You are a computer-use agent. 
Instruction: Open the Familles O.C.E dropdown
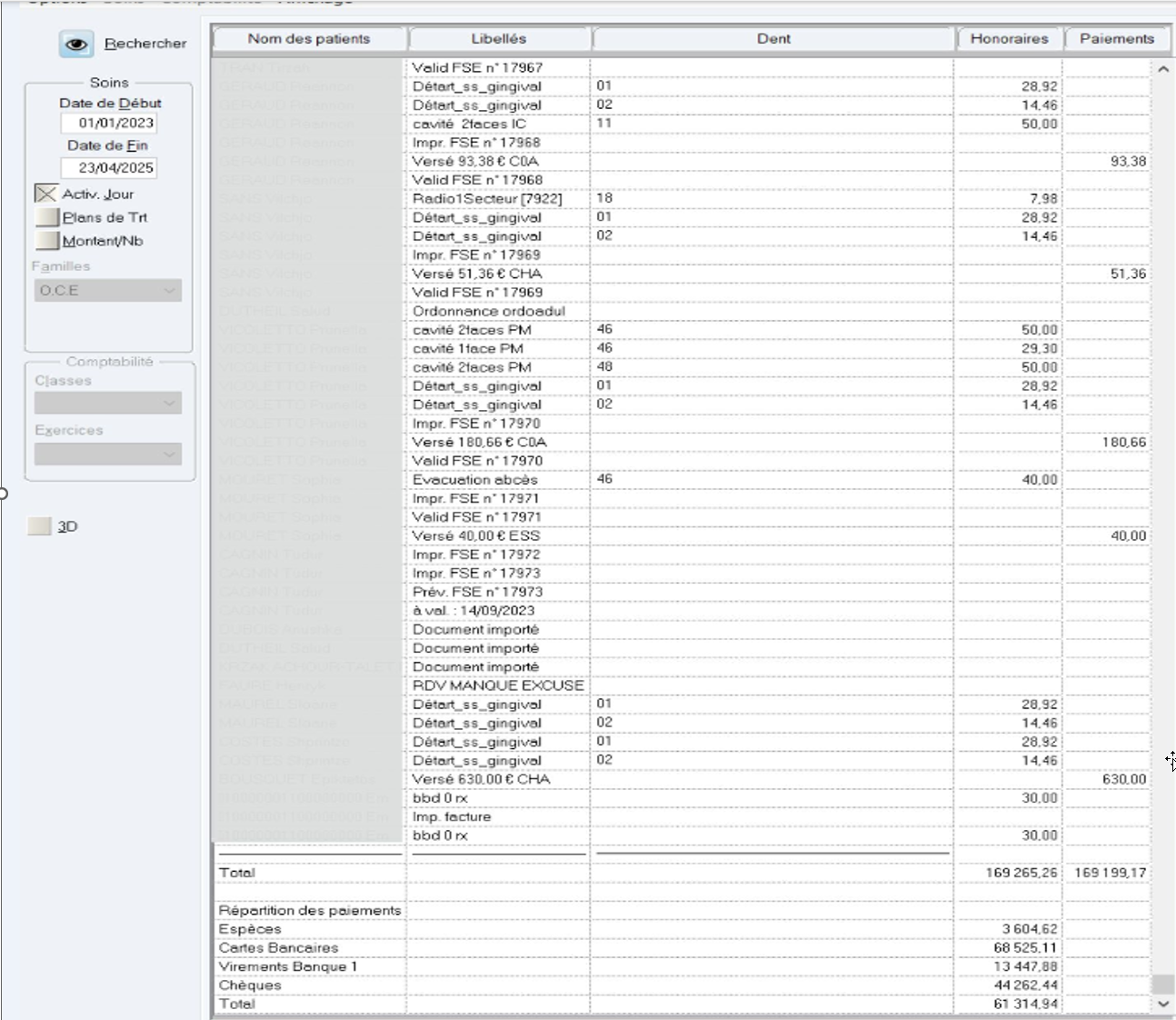(x=108, y=290)
